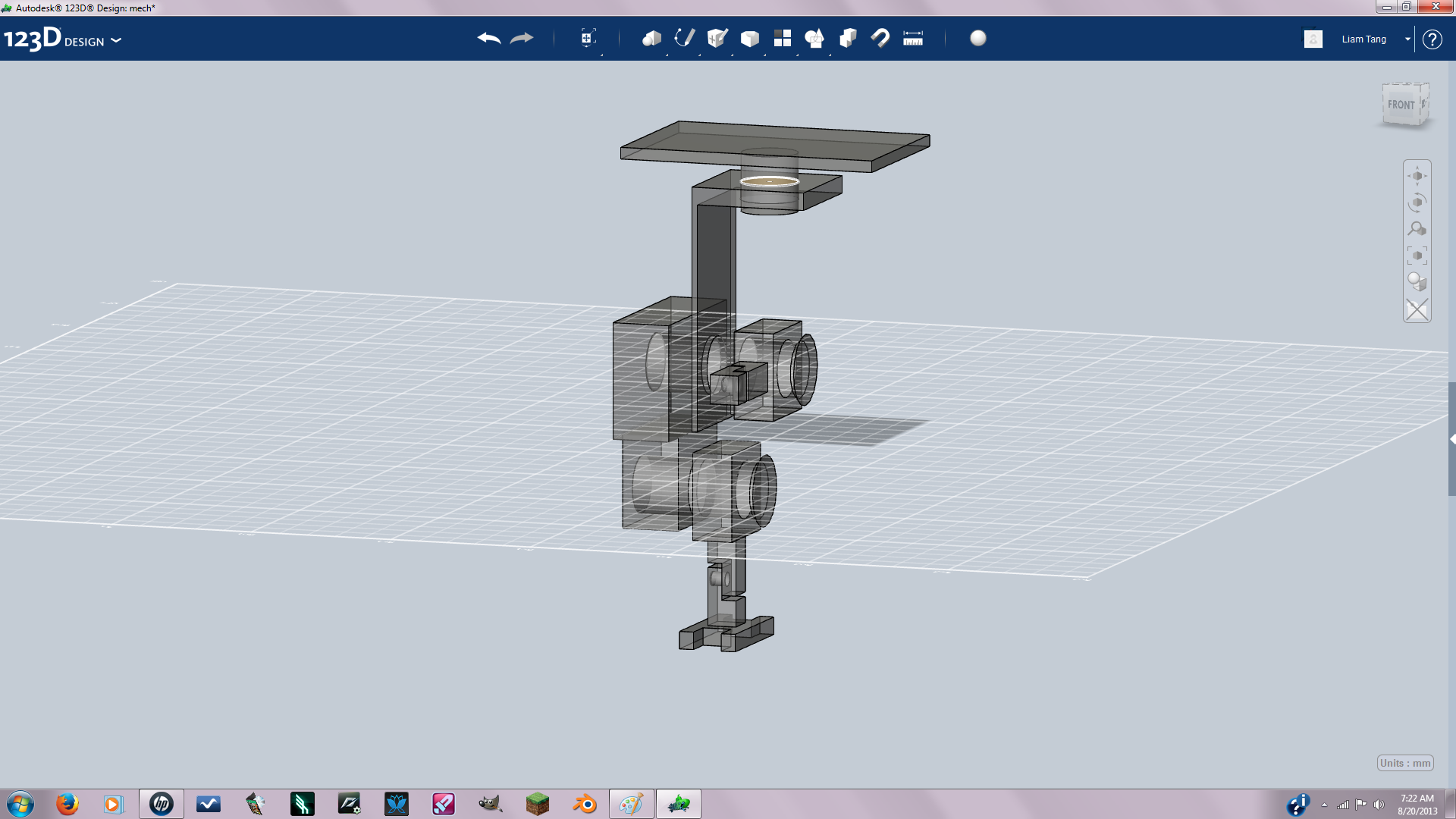Open the Construct tool menu
This screenshot has height=819, width=1456.
[717, 38]
